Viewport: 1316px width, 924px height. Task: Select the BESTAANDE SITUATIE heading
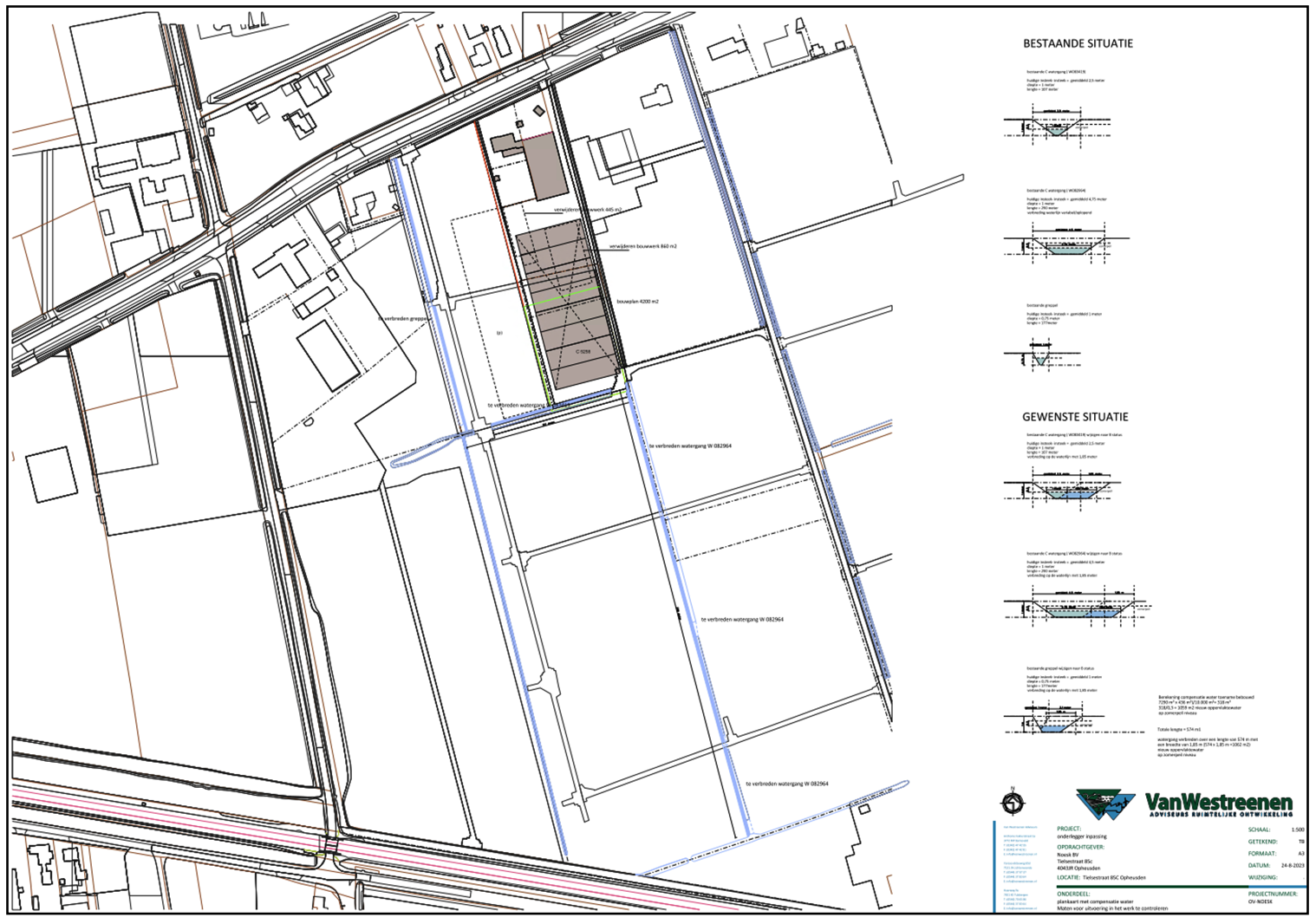pyautogui.click(x=1078, y=43)
